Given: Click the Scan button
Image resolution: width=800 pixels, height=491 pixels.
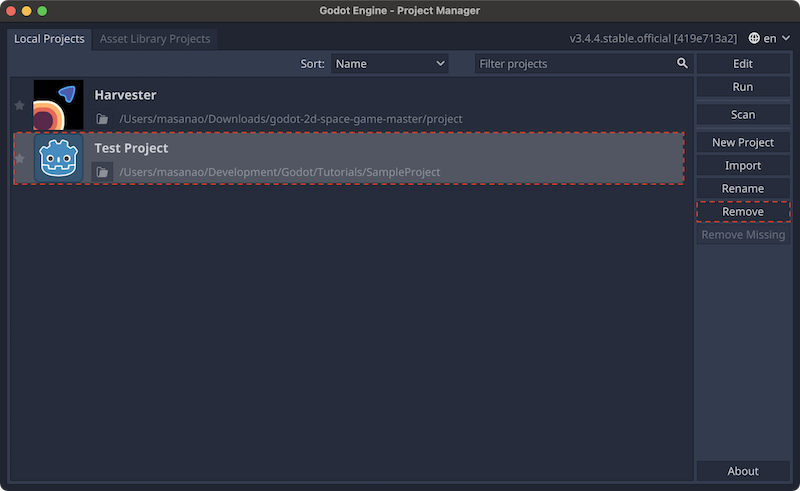Looking at the screenshot, I should click(x=743, y=115).
